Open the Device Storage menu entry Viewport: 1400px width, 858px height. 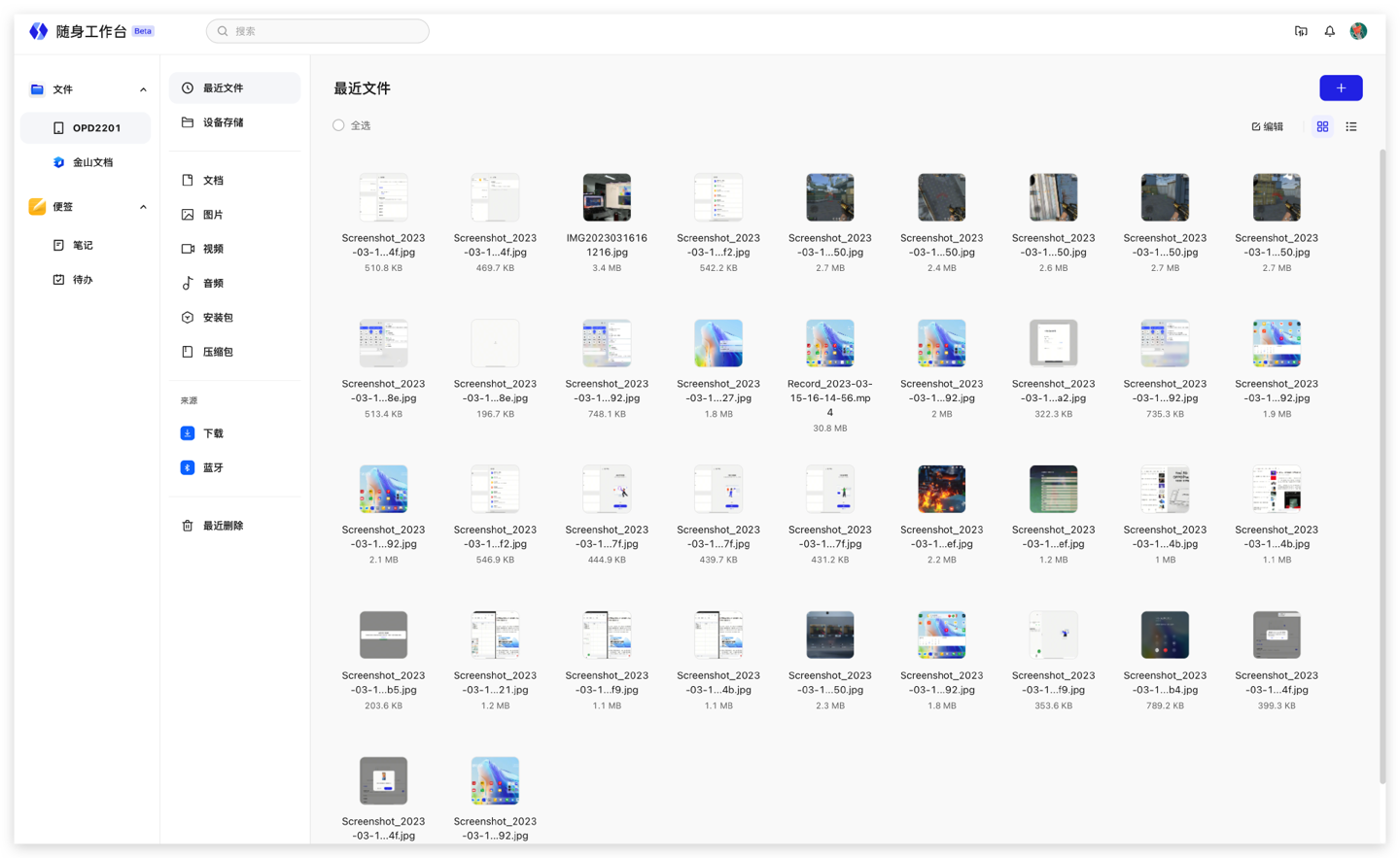pyautogui.click(x=223, y=122)
